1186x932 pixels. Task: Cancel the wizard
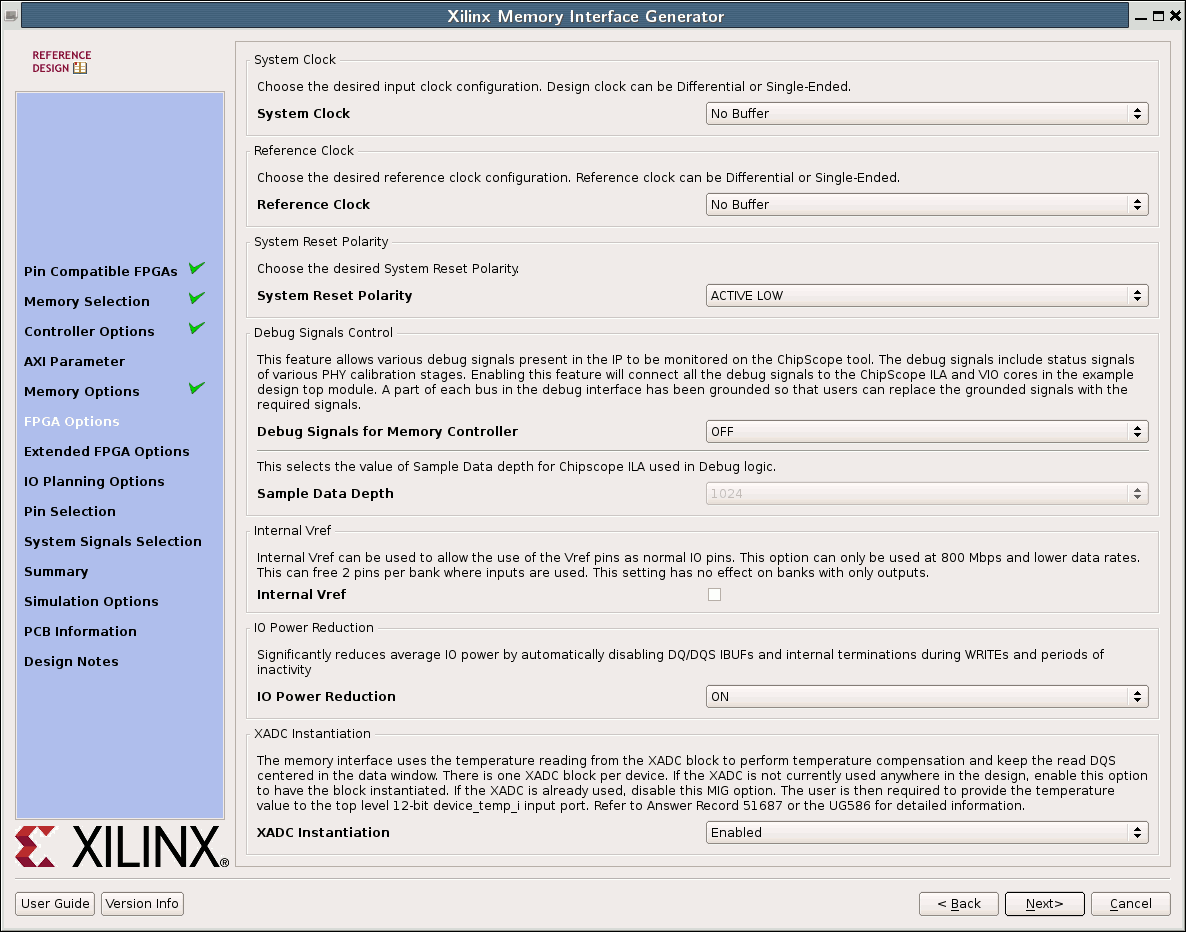click(x=1131, y=903)
